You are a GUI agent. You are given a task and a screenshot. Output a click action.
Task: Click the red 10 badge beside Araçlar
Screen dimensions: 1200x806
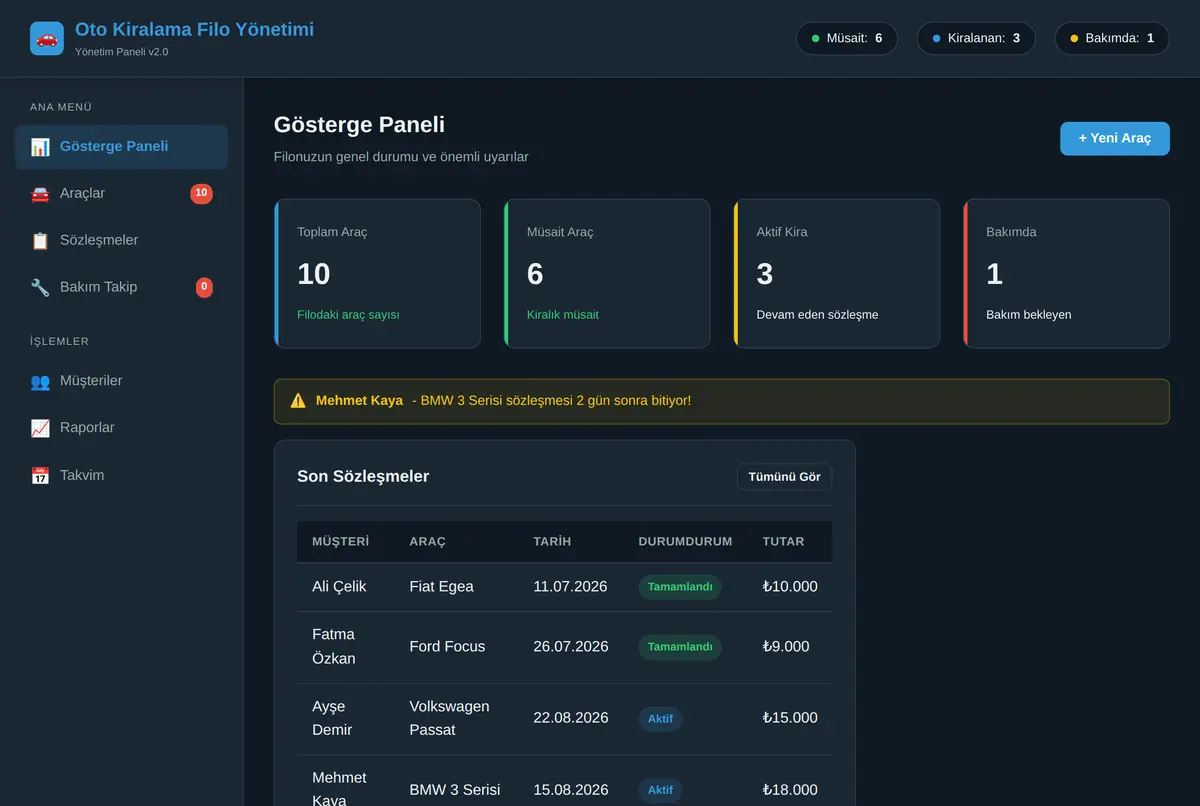point(201,193)
